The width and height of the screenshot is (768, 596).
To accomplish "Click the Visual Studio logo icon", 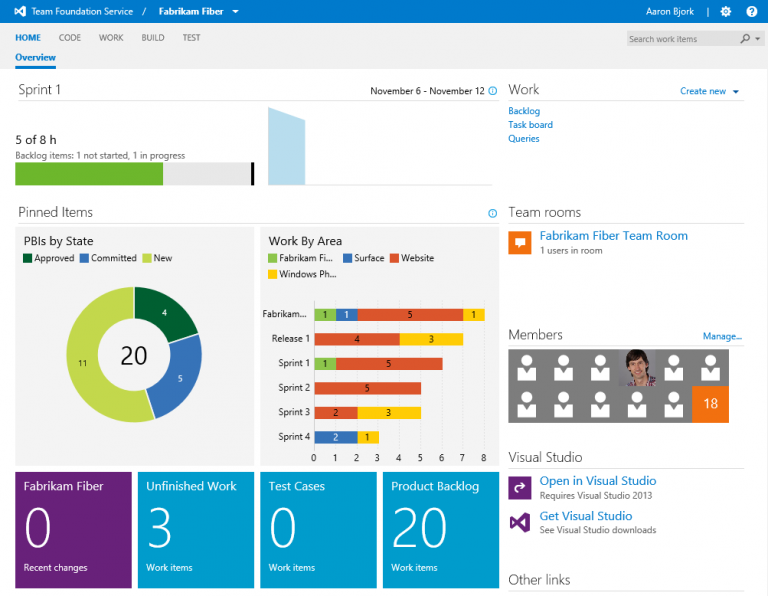I will coord(20,12).
